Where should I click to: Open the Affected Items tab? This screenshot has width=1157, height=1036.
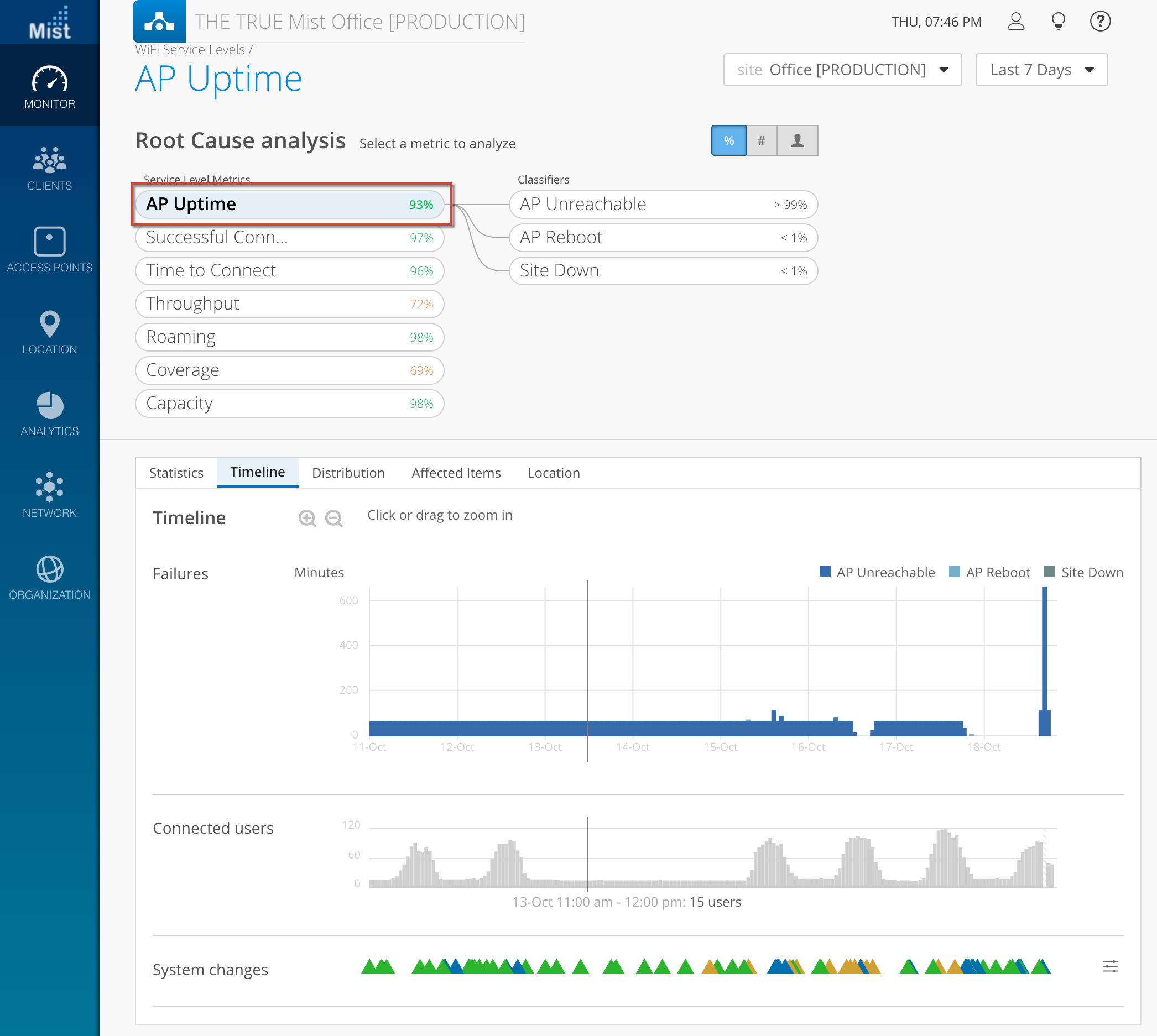456,473
